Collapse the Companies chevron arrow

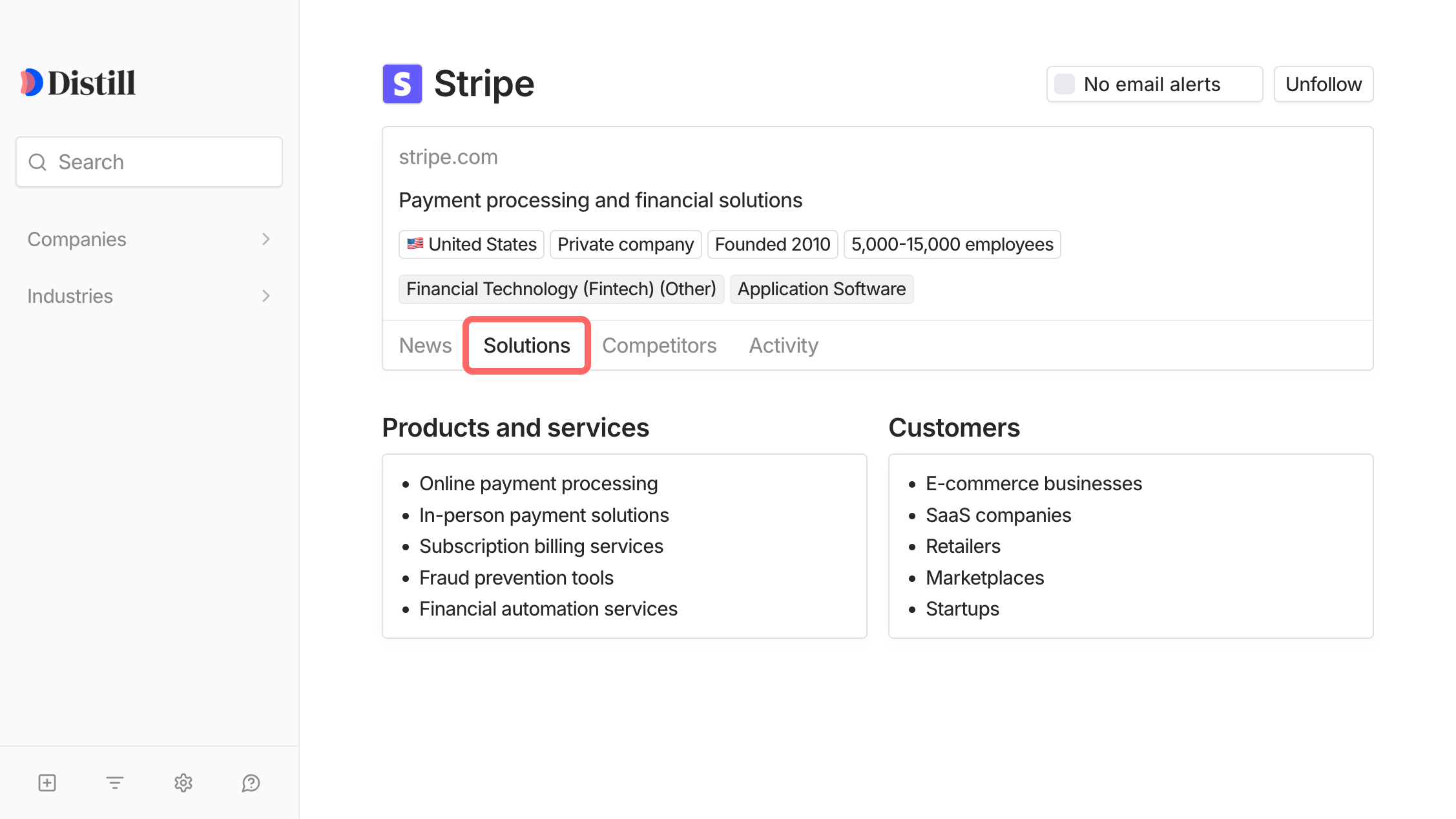click(265, 239)
